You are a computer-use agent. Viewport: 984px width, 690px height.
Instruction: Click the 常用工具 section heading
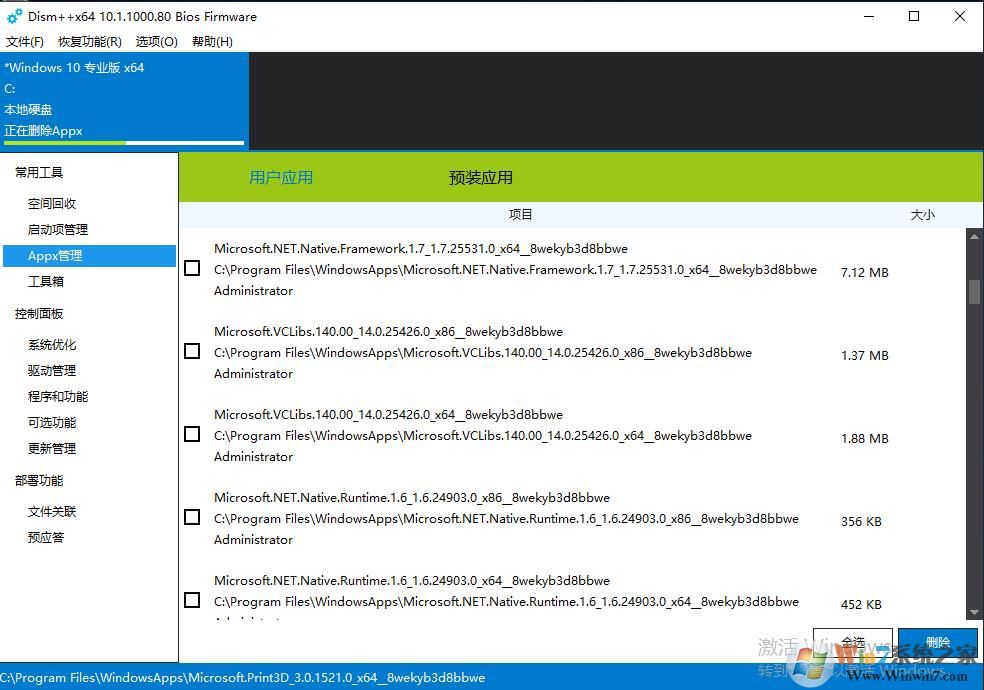point(39,172)
